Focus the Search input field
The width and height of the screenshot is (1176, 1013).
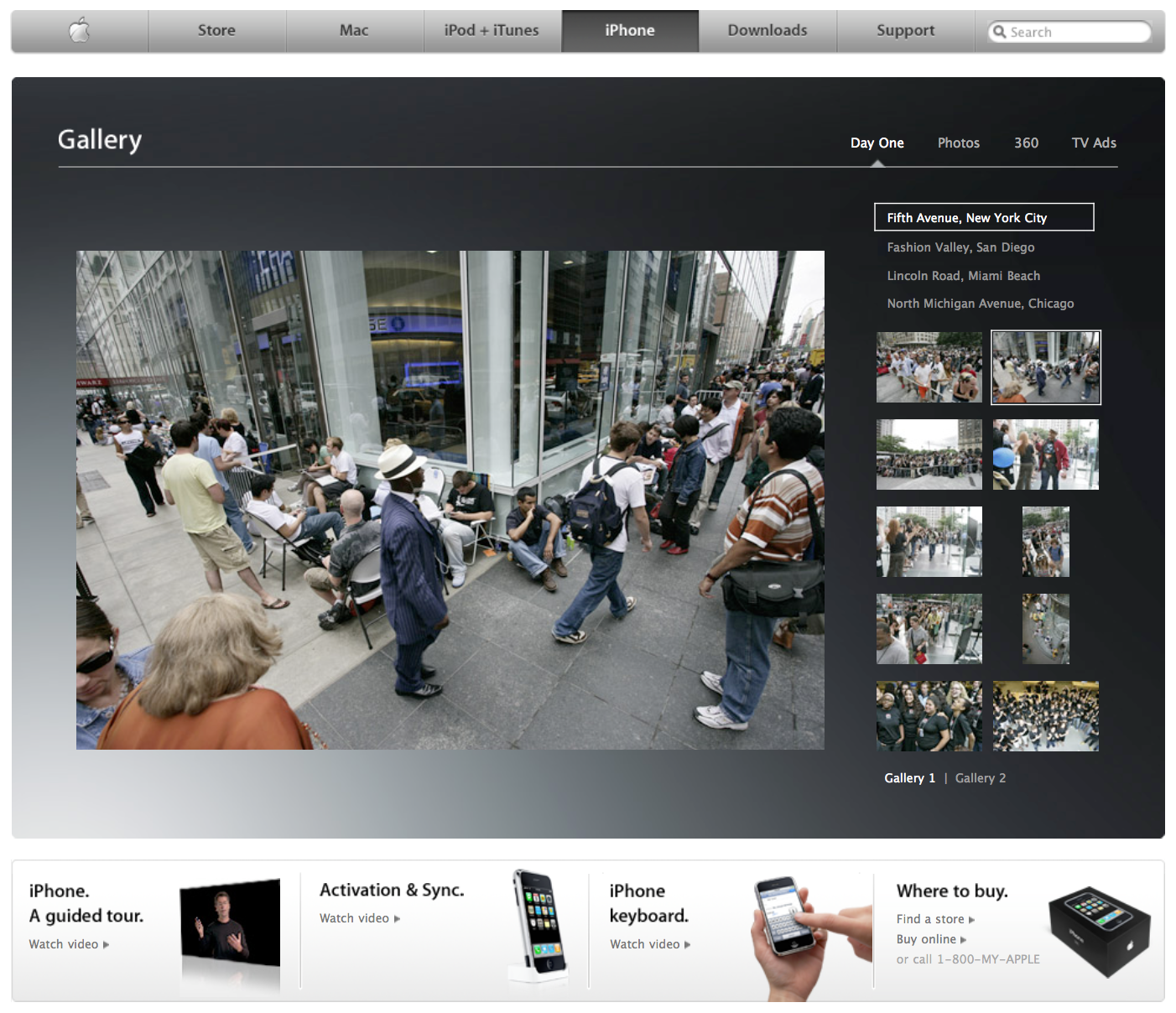pos(1069,32)
